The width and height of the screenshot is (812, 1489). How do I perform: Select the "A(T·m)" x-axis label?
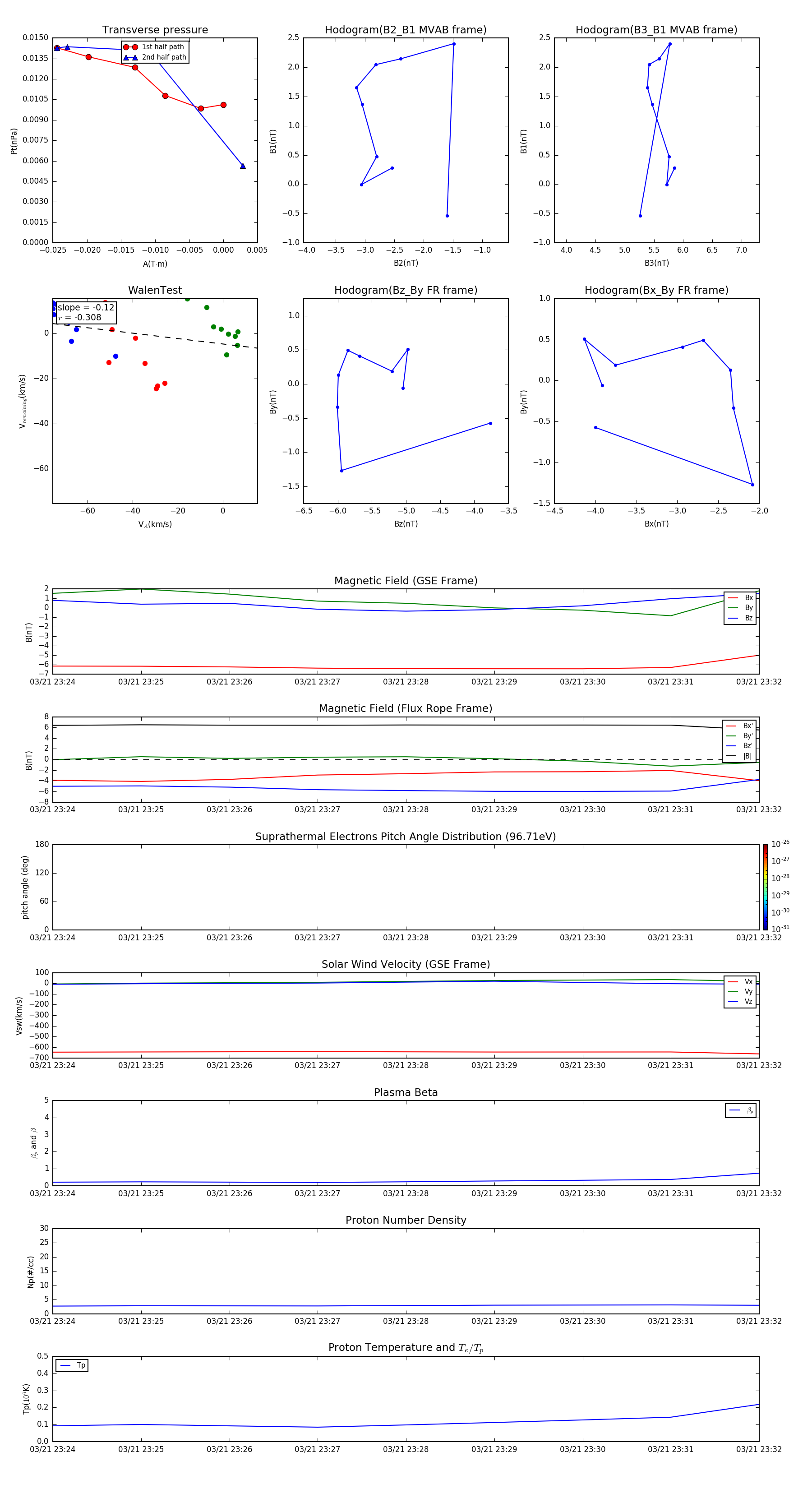(x=155, y=264)
